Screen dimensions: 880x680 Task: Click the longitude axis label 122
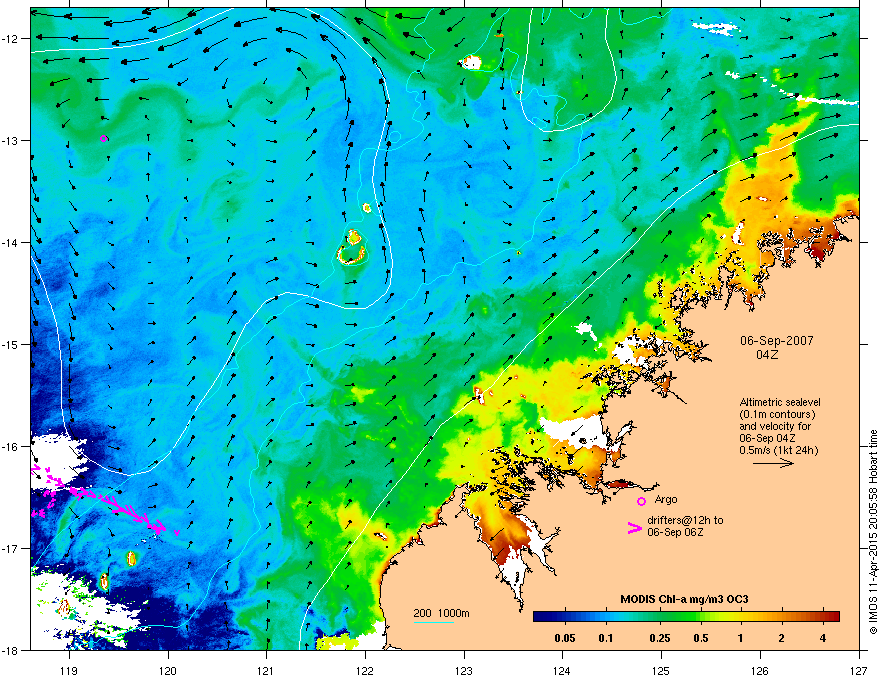point(365,670)
